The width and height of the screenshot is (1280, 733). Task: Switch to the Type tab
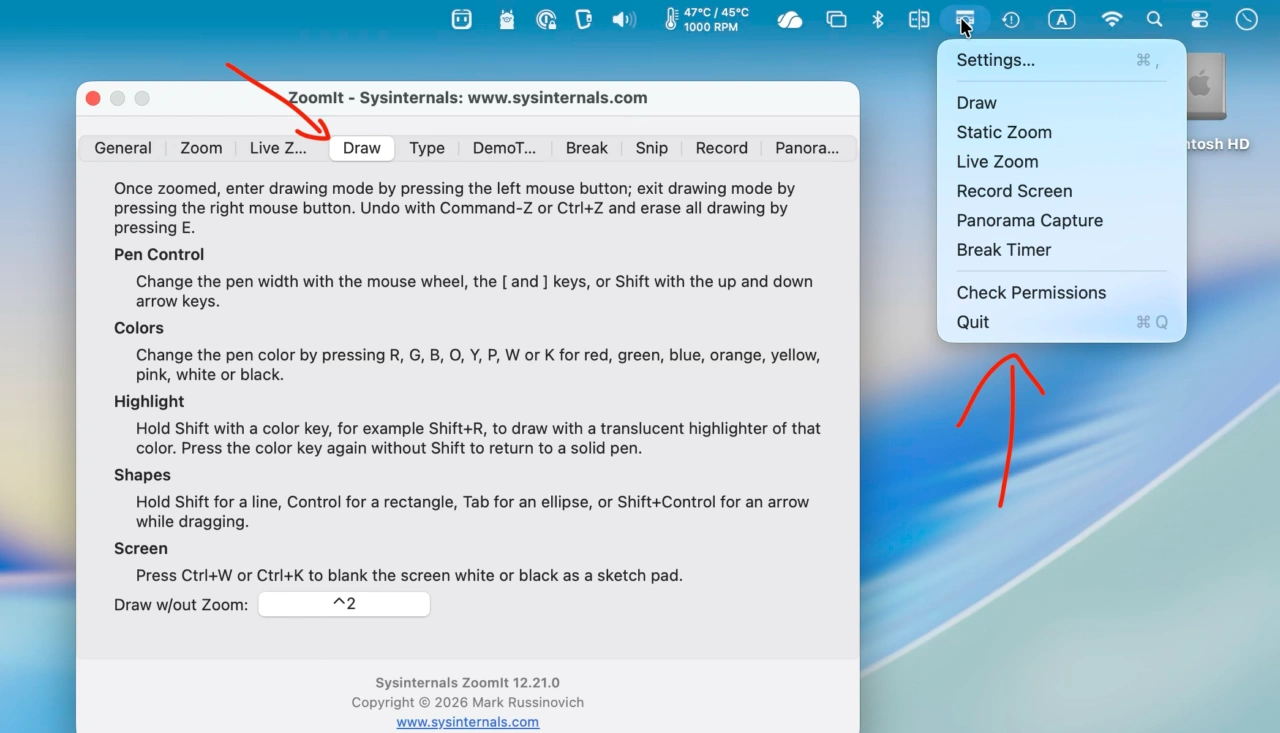[427, 148]
